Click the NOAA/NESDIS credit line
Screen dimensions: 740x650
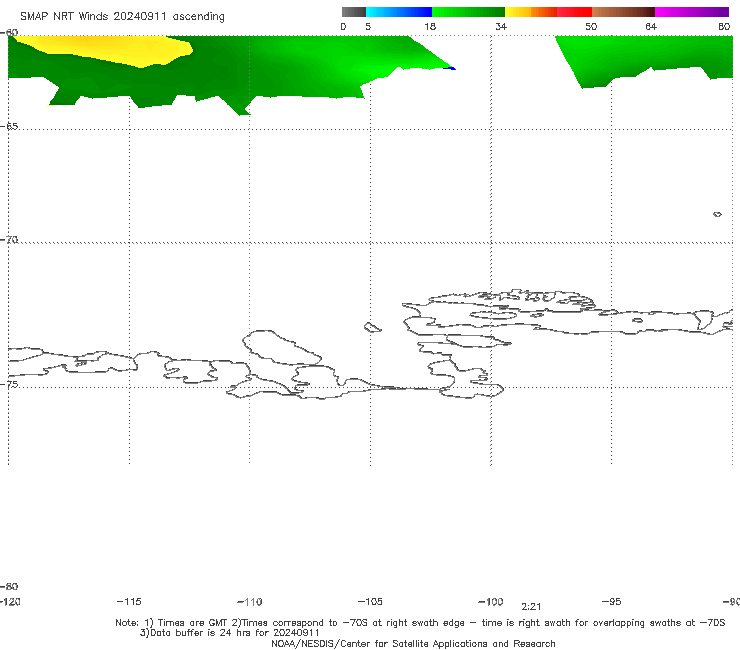point(413,643)
